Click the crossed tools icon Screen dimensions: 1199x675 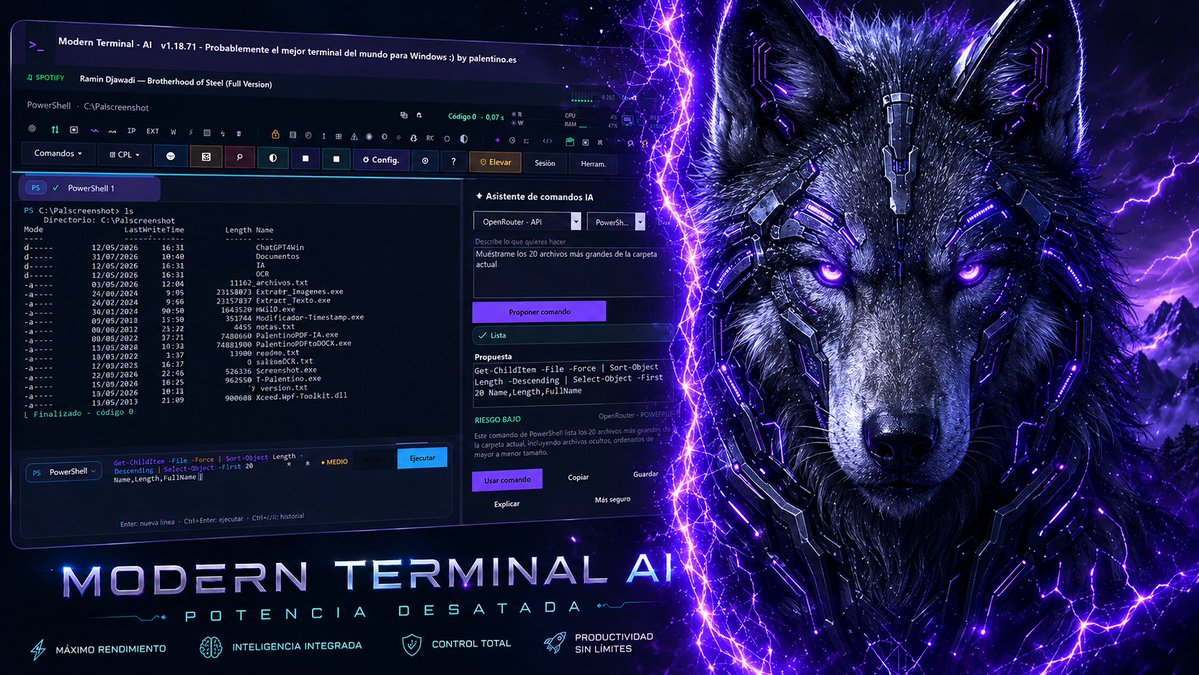(x=600, y=142)
